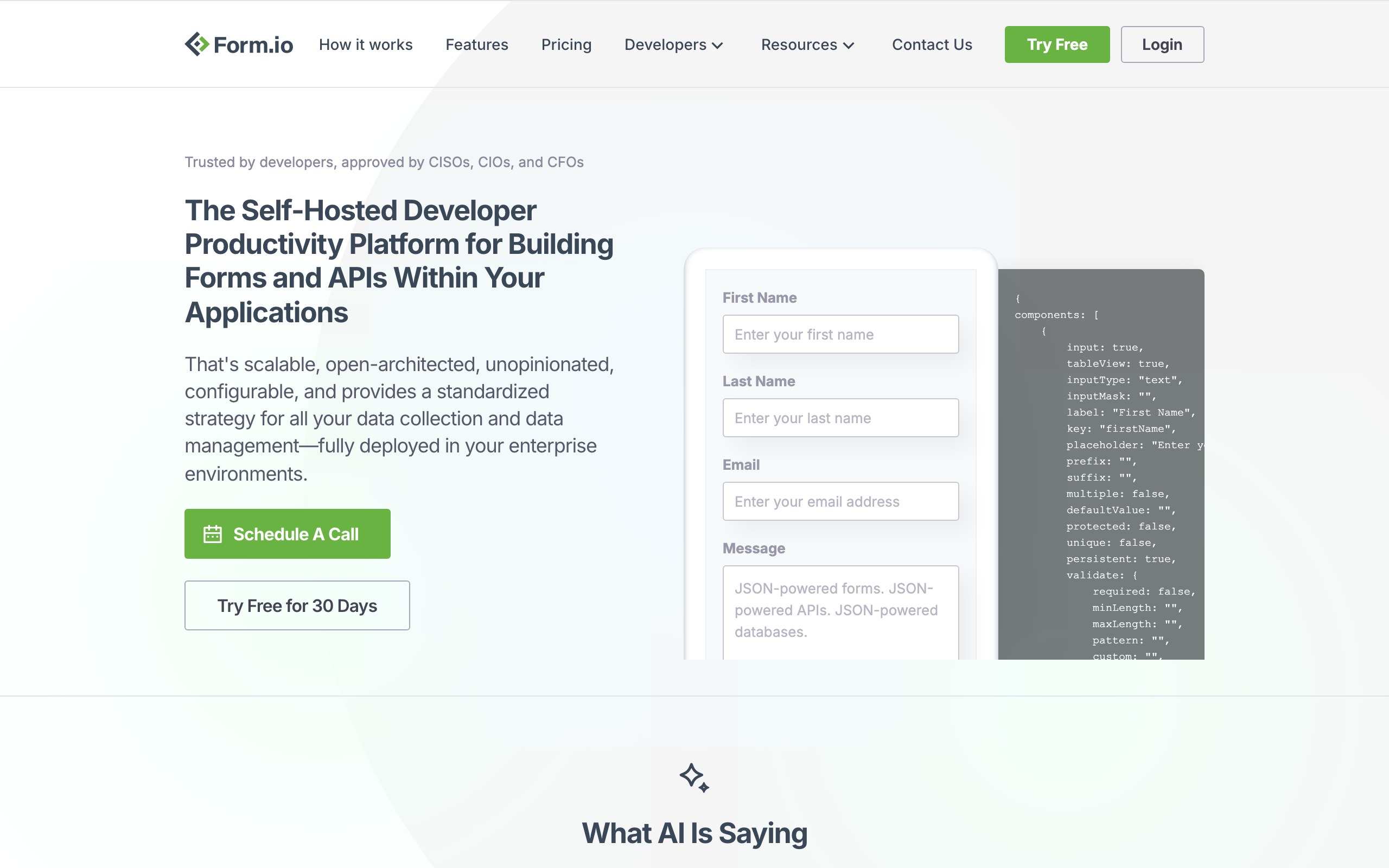Click the calendar icon on Schedule A Call

tap(212, 534)
